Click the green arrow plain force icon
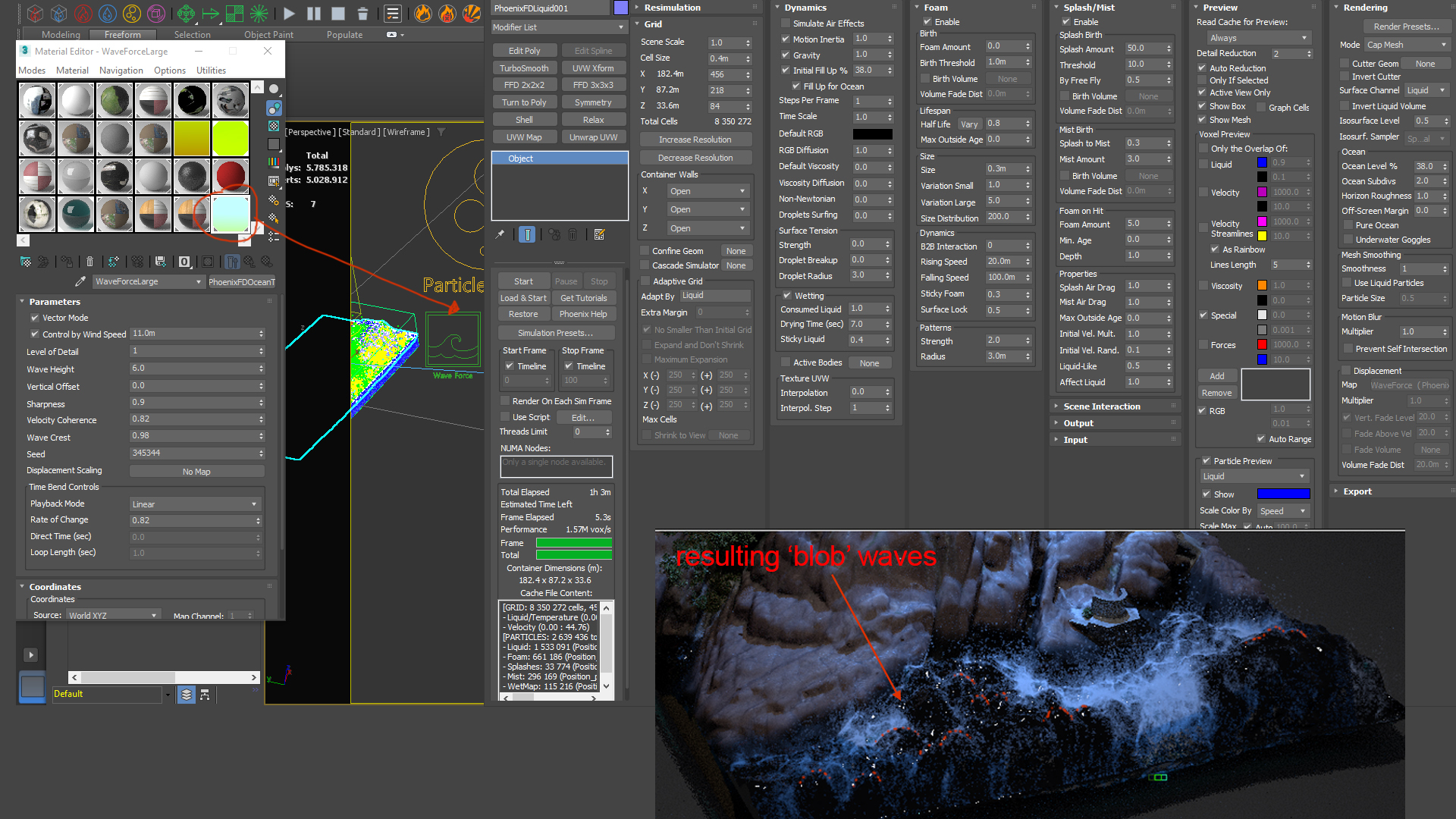Screen dimensions: 1456x819 [x=210, y=13]
